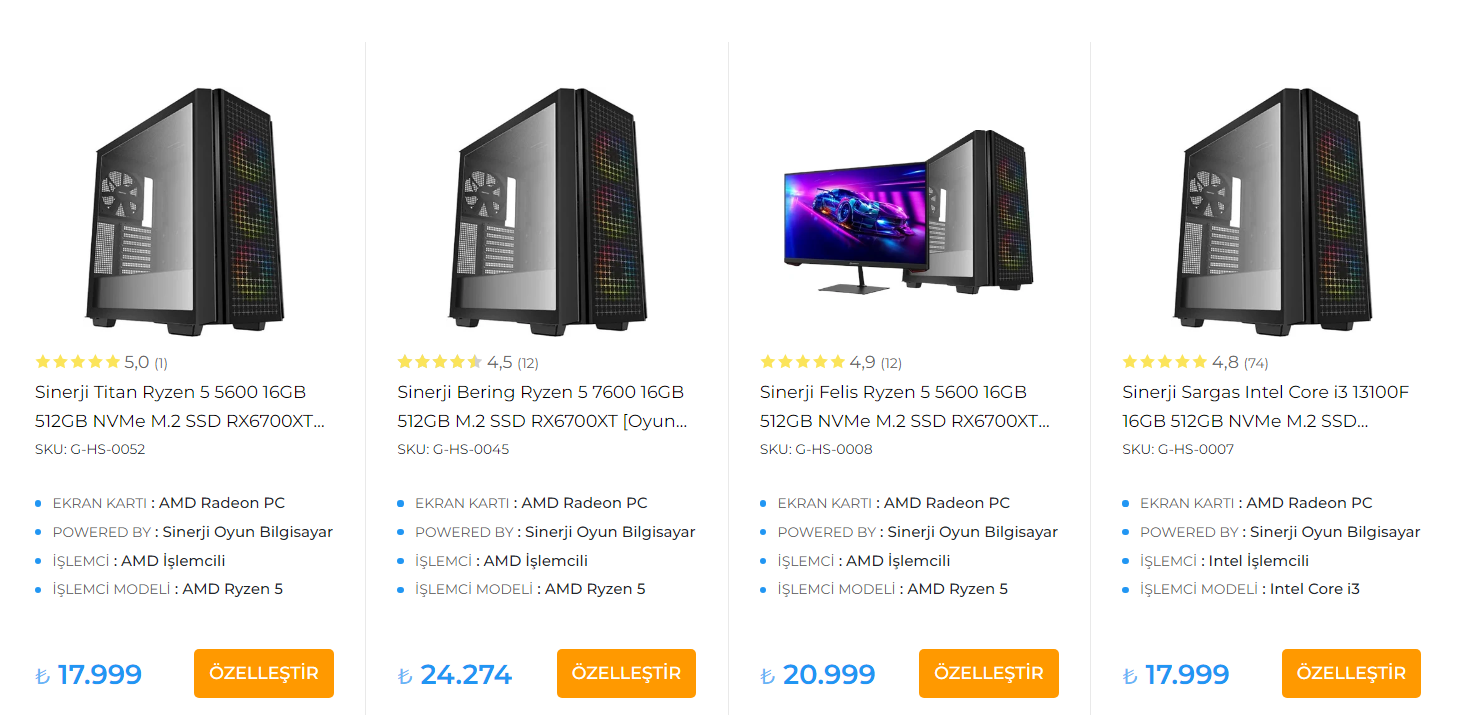Open the Sinerji Sargas Intel Core i3 product image
The image size is (1457, 715).
pyautogui.click(x=1270, y=212)
